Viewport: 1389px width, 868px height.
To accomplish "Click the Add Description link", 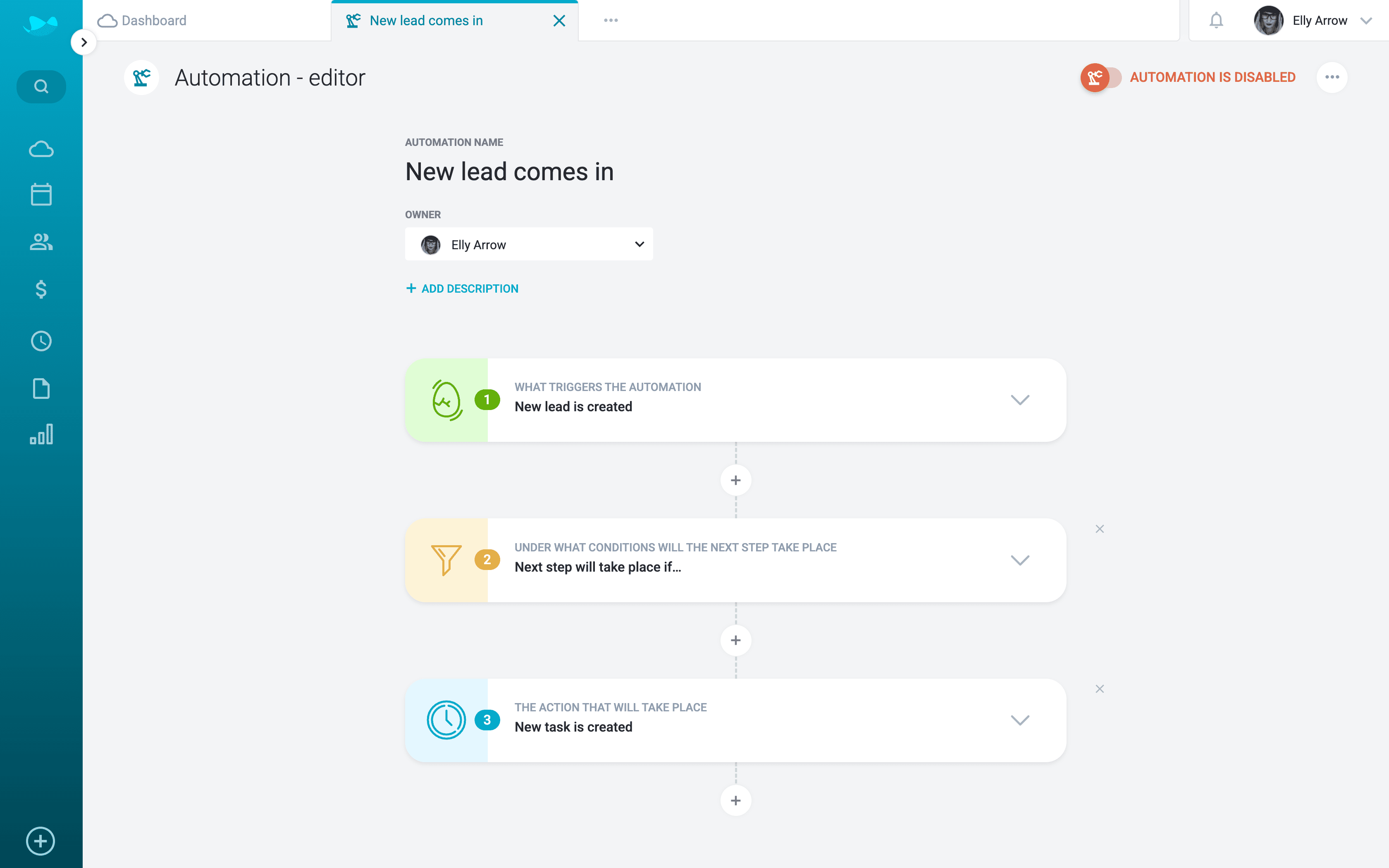I will click(x=462, y=289).
